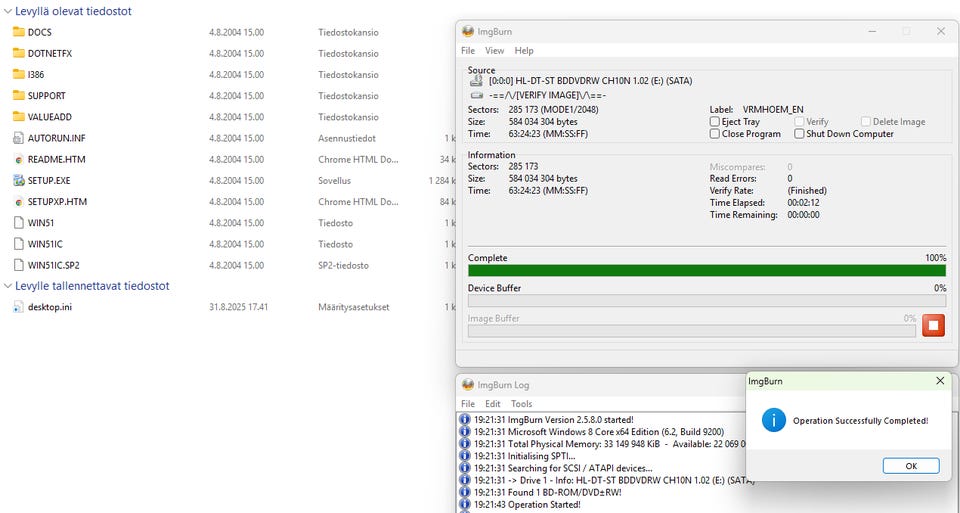Image resolution: width=960 pixels, height=513 pixels.
Task: Click the 'Operation Successfully Completed!' message text
Action: click(860, 421)
